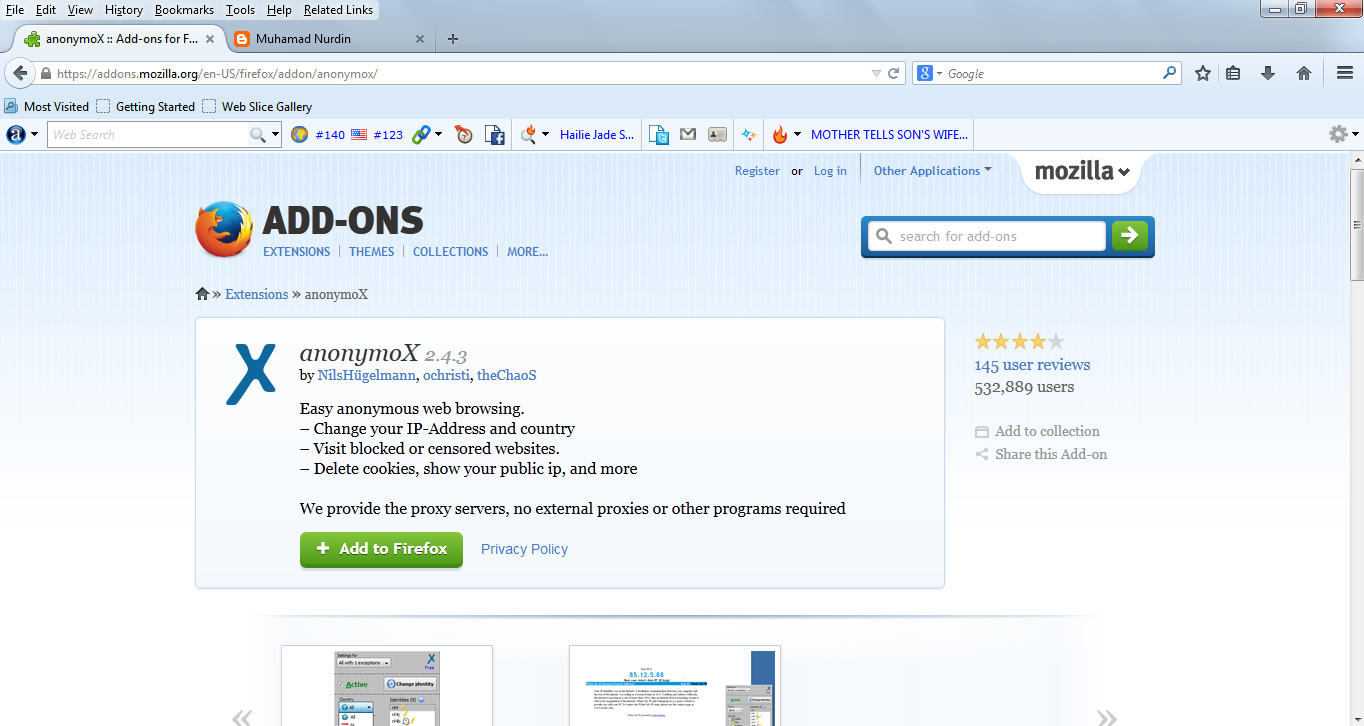Open the 145 user reviews link
1364x726 pixels.
click(x=1032, y=365)
